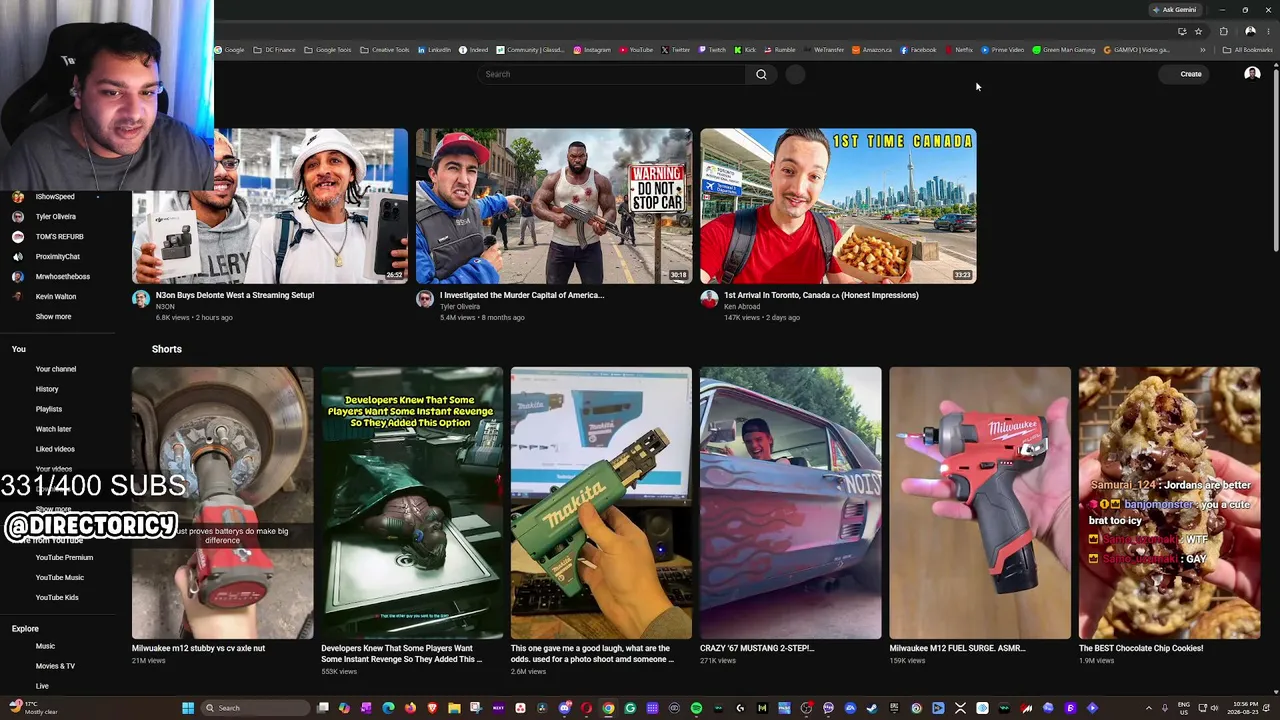Click the round voice search button
The height and width of the screenshot is (720, 1280).
click(x=795, y=74)
